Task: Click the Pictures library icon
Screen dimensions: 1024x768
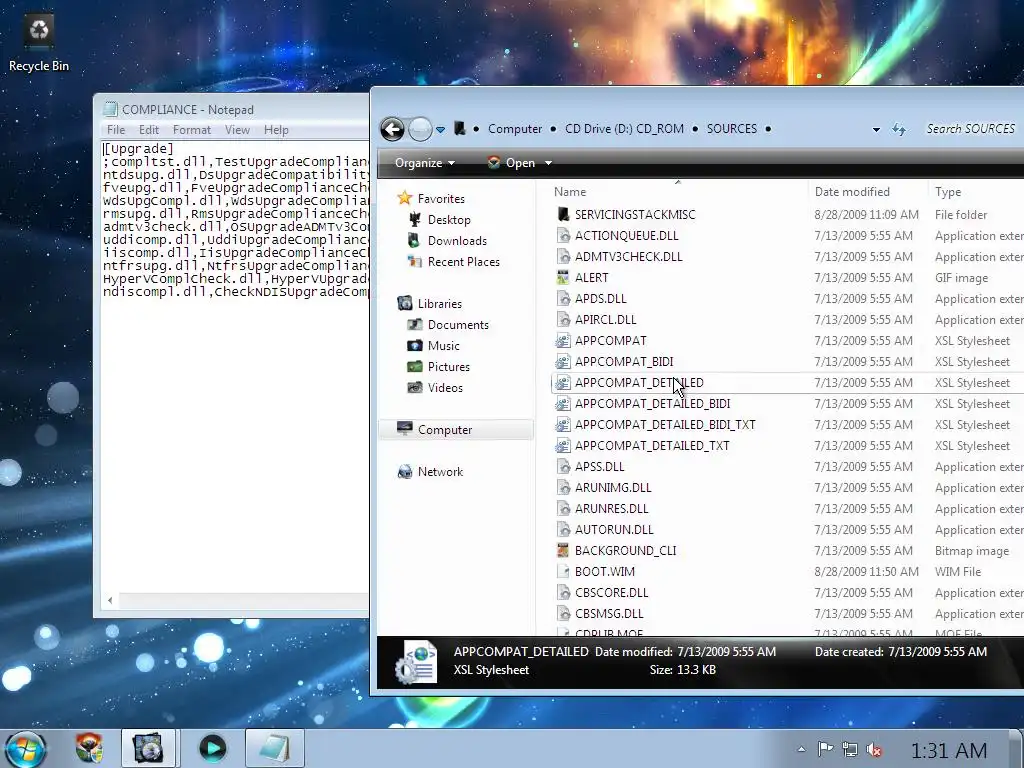Action: [x=414, y=366]
